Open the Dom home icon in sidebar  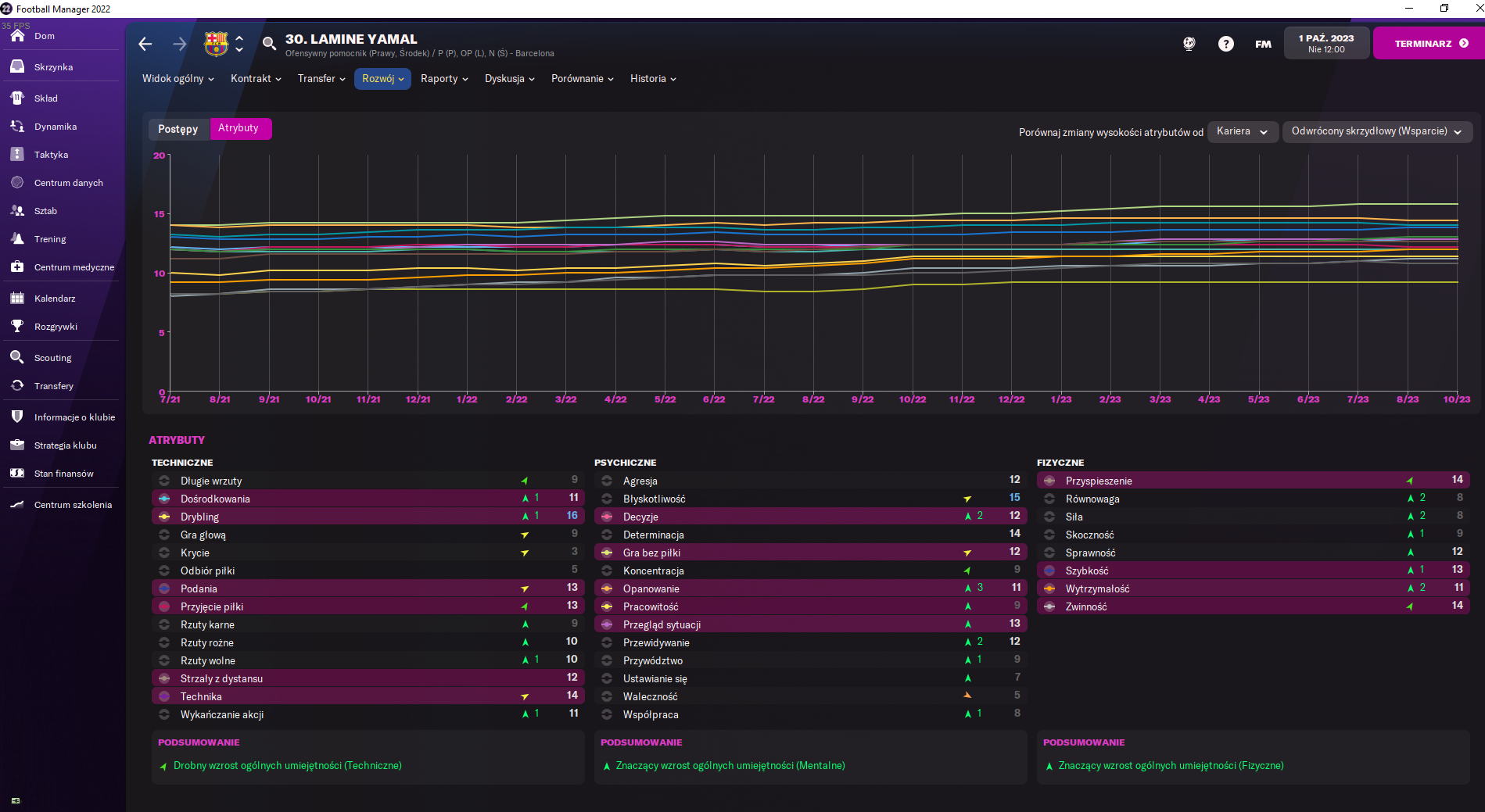17,36
